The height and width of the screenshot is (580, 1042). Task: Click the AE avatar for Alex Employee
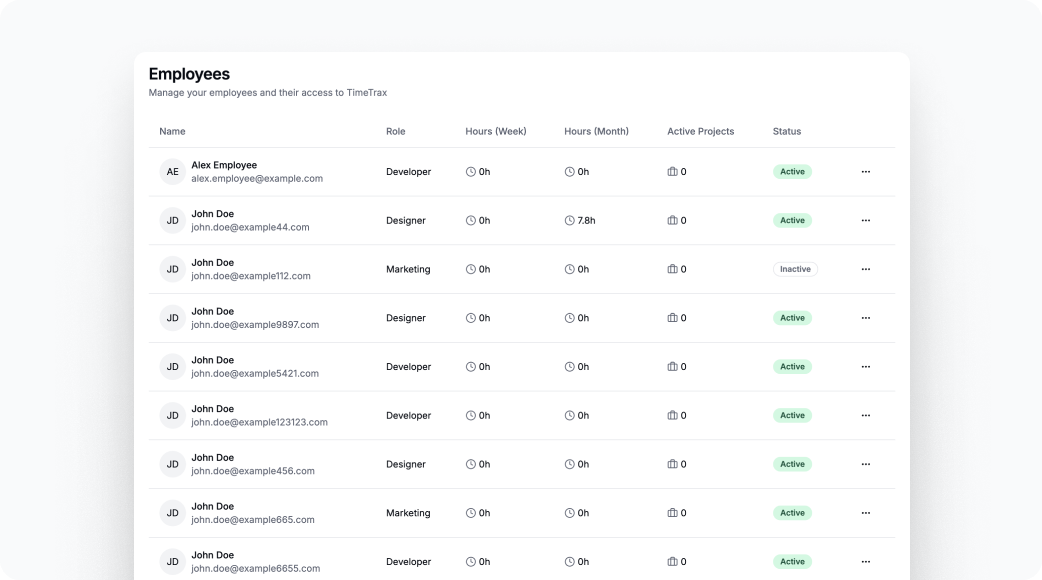(x=172, y=171)
